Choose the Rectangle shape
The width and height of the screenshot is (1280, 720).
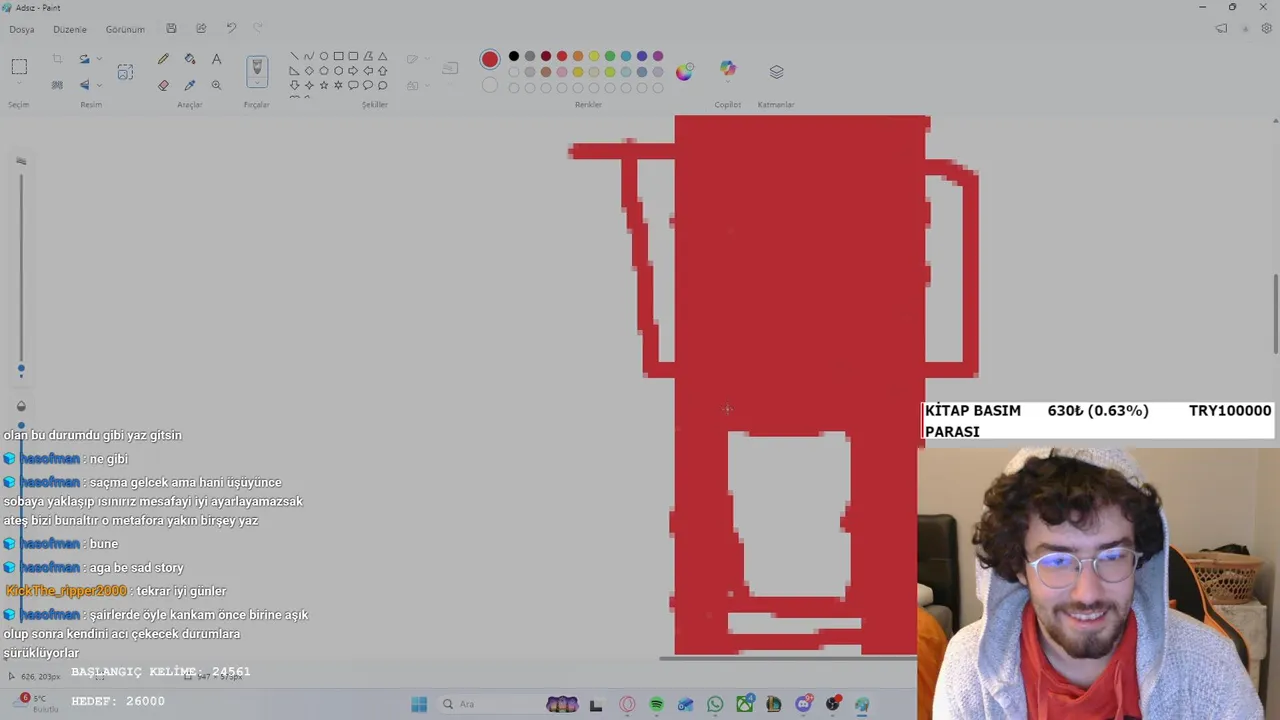[338, 56]
